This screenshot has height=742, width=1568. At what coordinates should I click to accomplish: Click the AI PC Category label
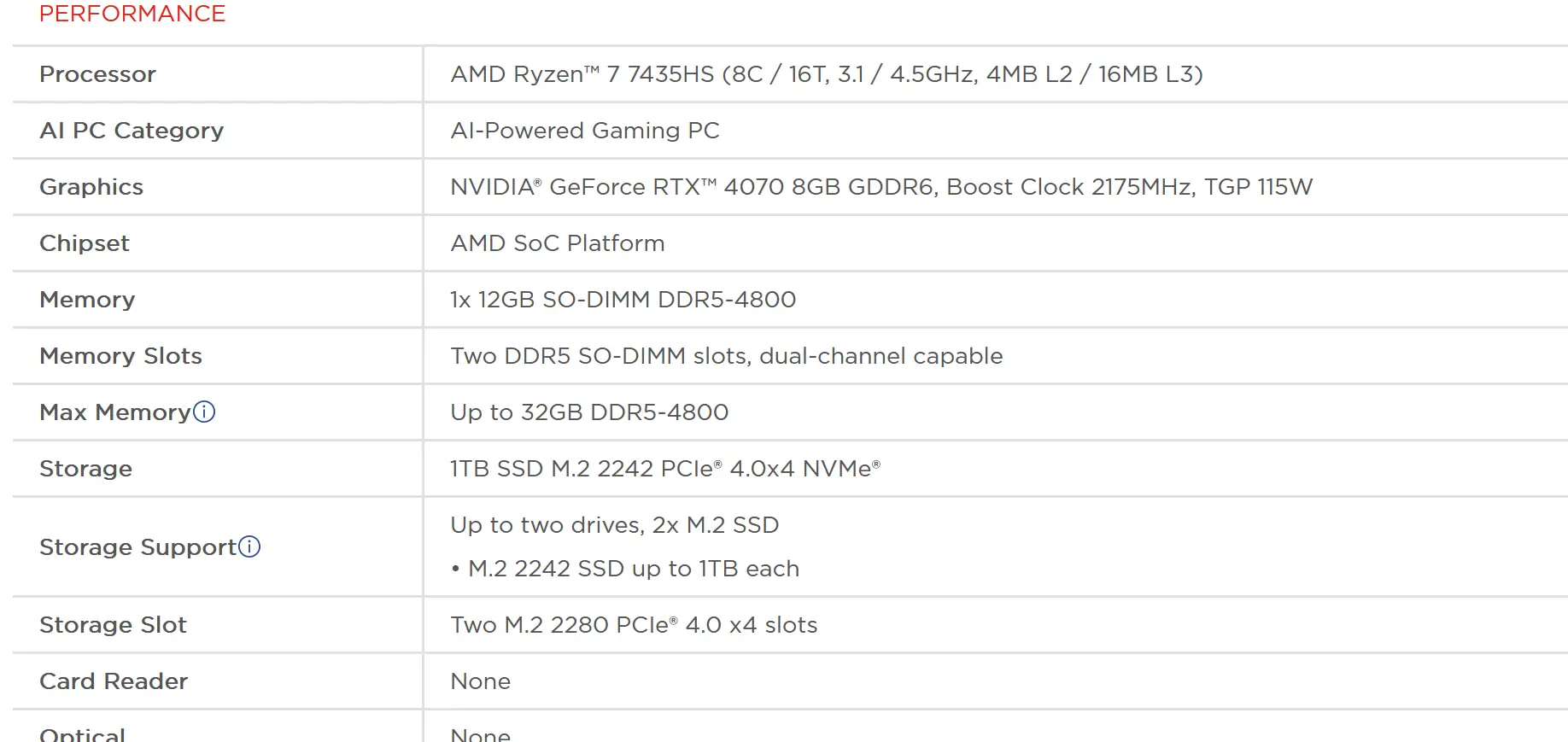pyautogui.click(x=132, y=131)
